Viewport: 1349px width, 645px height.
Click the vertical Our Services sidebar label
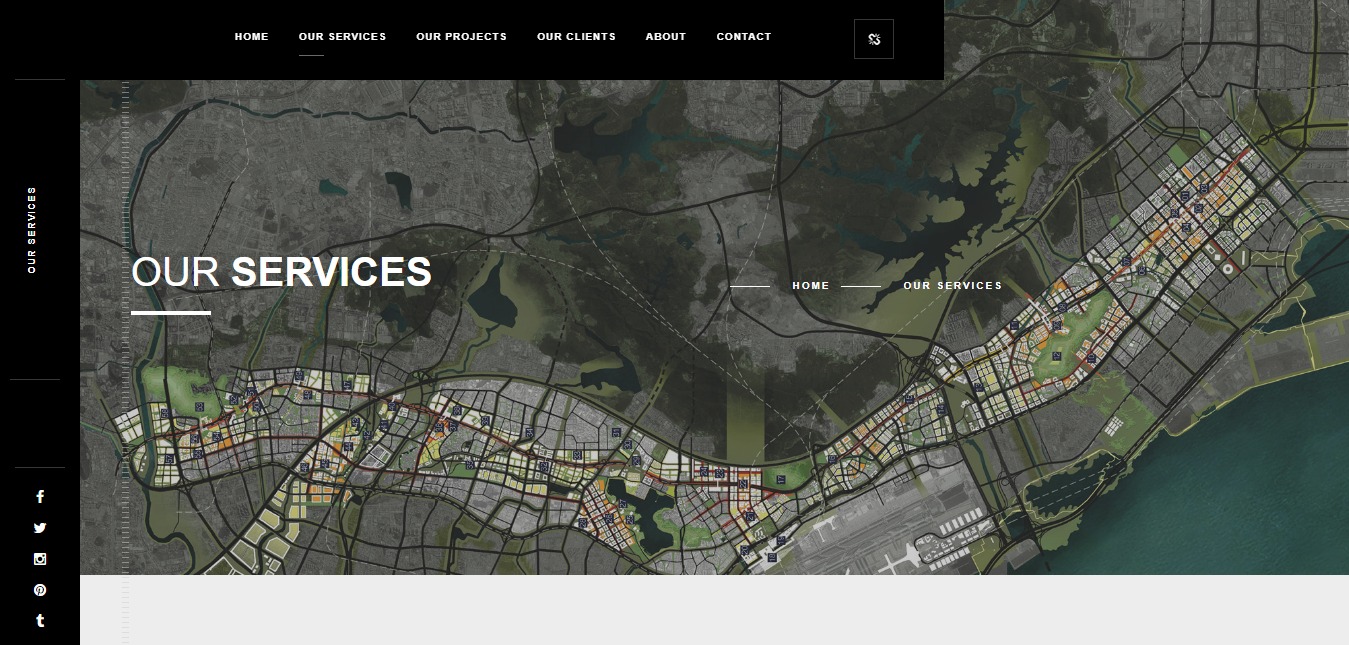coord(32,230)
